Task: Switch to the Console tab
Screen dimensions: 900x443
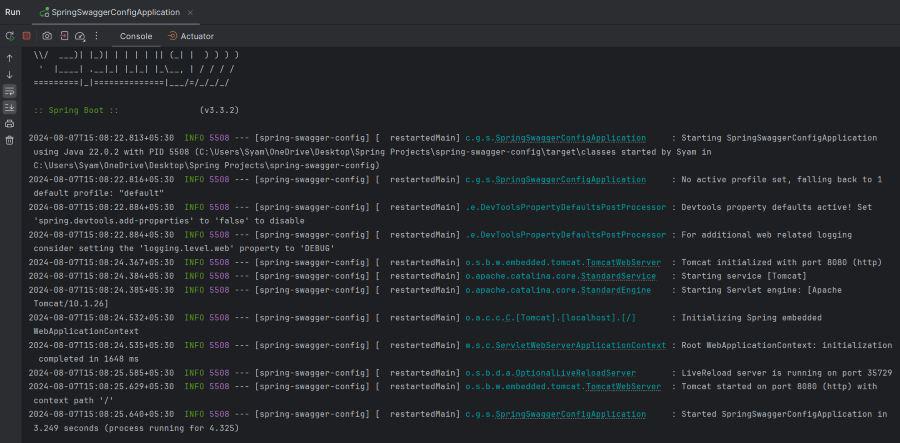Action: (136, 36)
